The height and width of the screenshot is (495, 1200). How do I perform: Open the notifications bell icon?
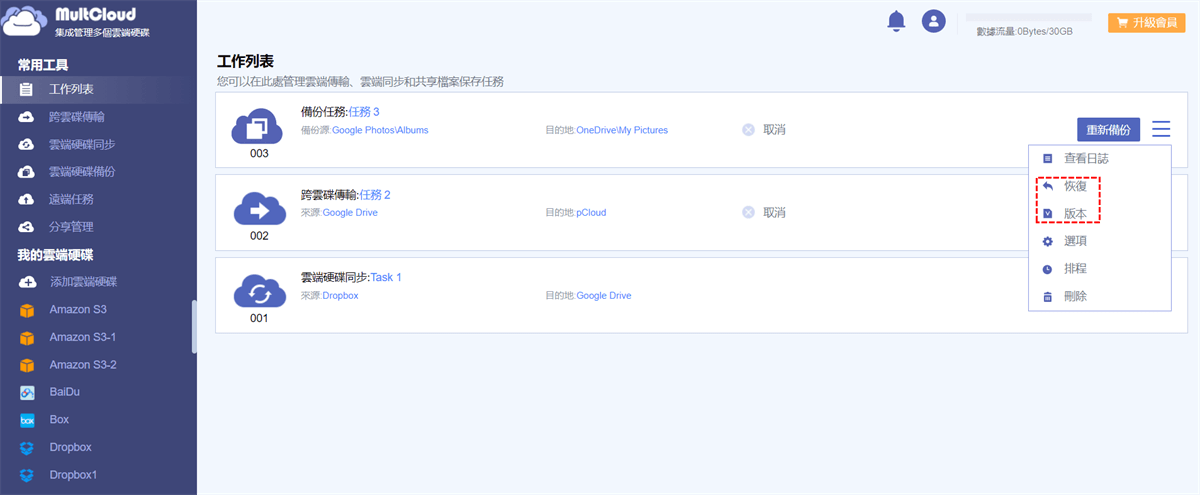pyautogui.click(x=896, y=21)
